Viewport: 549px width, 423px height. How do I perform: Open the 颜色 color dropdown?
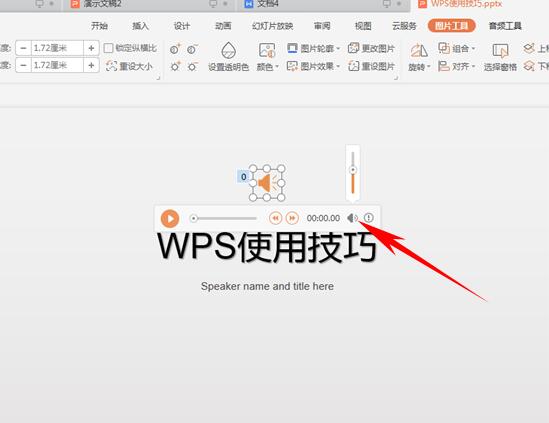pos(267,67)
